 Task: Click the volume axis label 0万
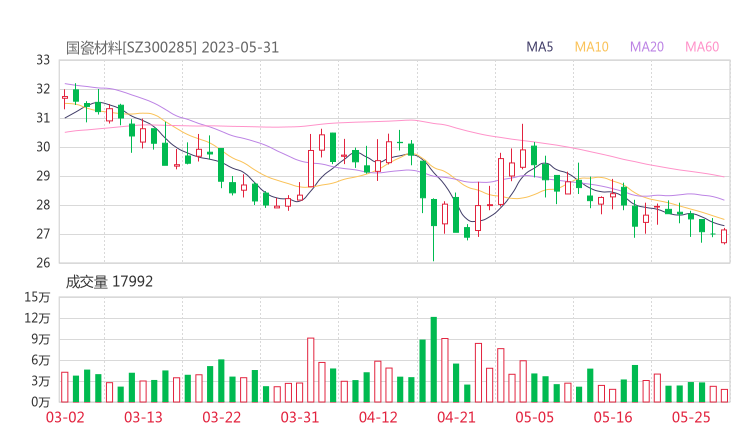pyautogui.click(x=41, y=402)
